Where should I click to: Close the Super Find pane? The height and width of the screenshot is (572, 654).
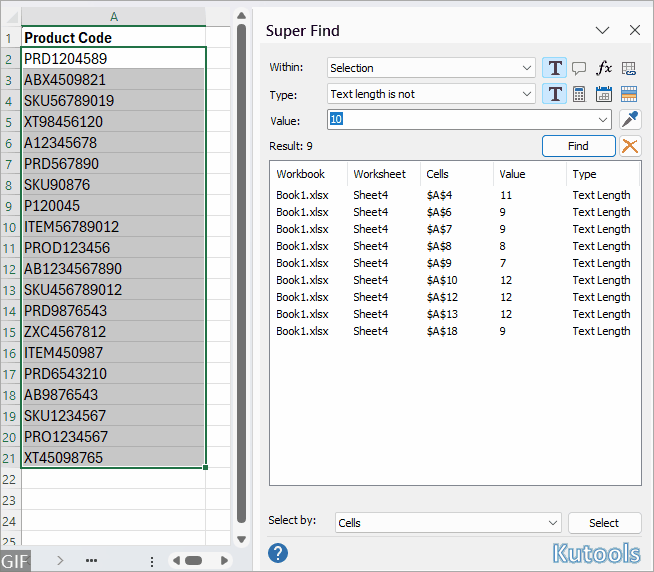(x=635, y=30)
